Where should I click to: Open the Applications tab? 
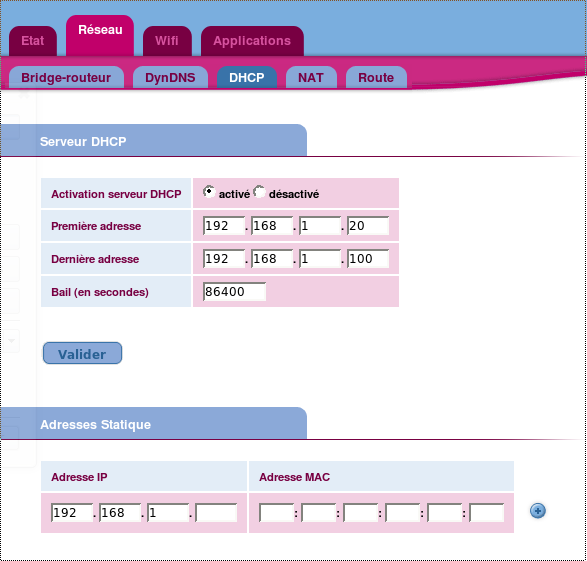click(252, 40)
